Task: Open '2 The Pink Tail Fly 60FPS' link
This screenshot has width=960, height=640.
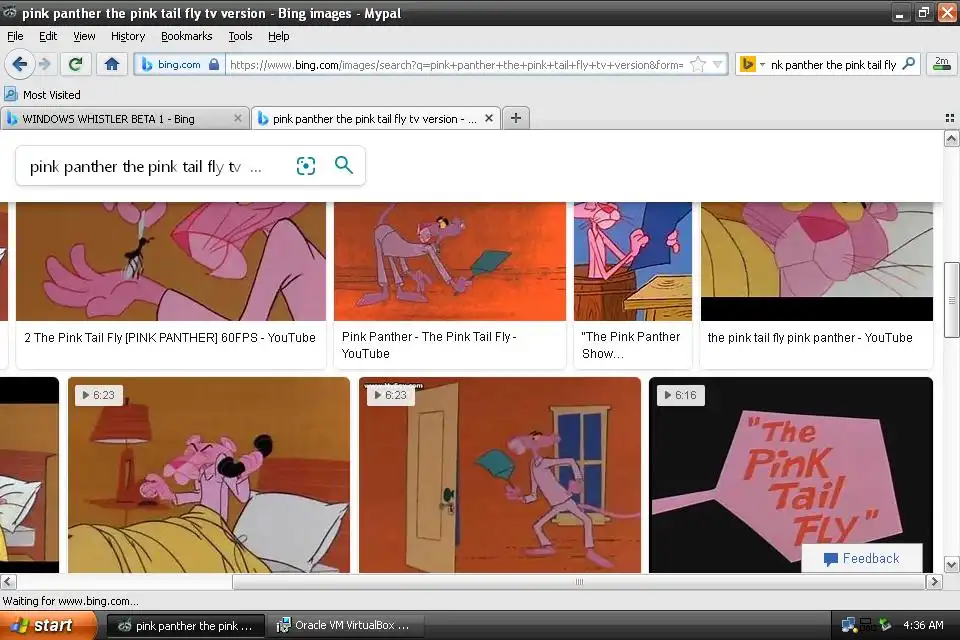Action: pos(170,337)
